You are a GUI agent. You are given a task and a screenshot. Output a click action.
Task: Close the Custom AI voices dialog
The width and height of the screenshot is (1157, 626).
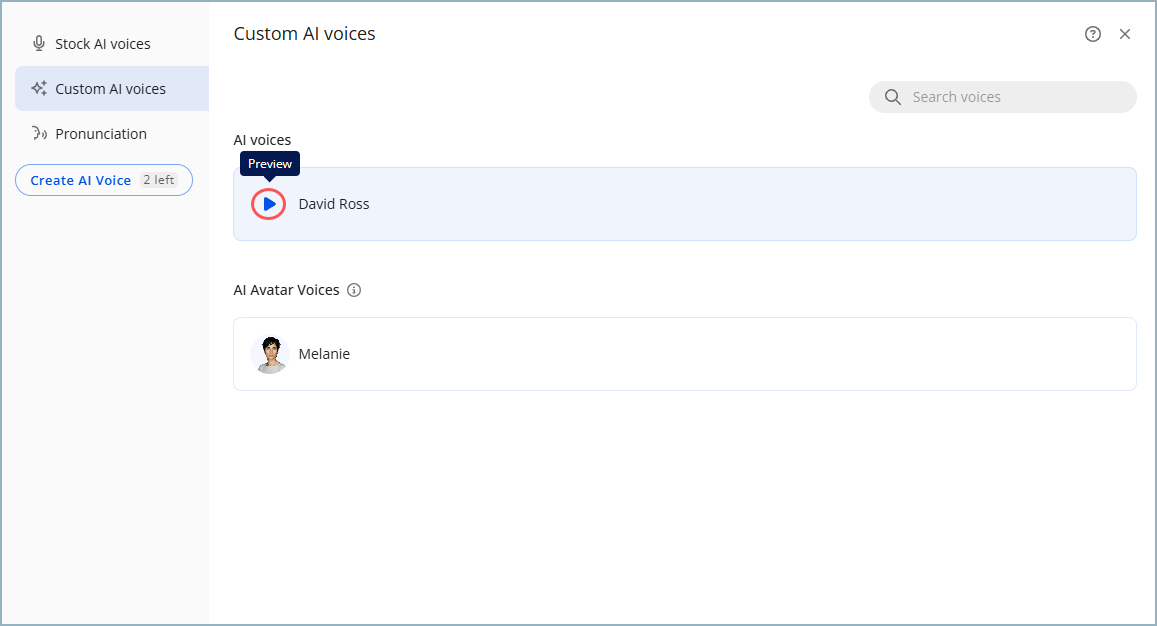tap(1125, 34)
